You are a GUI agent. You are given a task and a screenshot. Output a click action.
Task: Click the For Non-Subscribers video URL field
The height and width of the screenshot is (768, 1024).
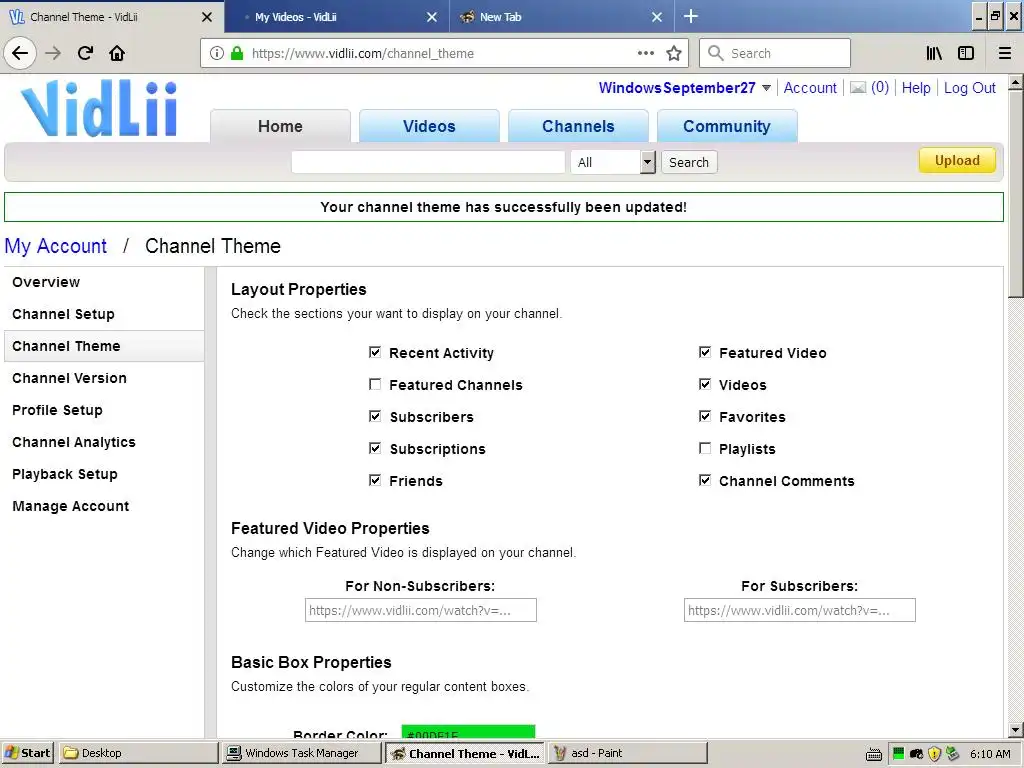click(x=421, y=610)
